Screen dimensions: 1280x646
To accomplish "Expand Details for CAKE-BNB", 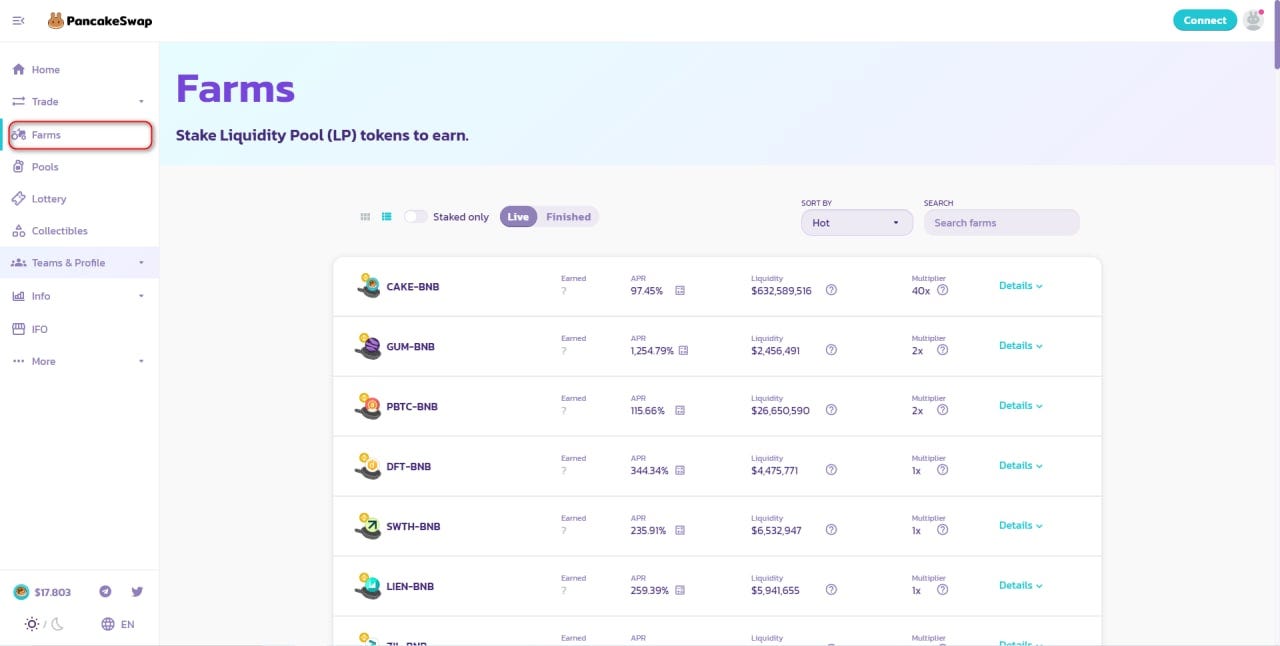I will pos(1021,286).
